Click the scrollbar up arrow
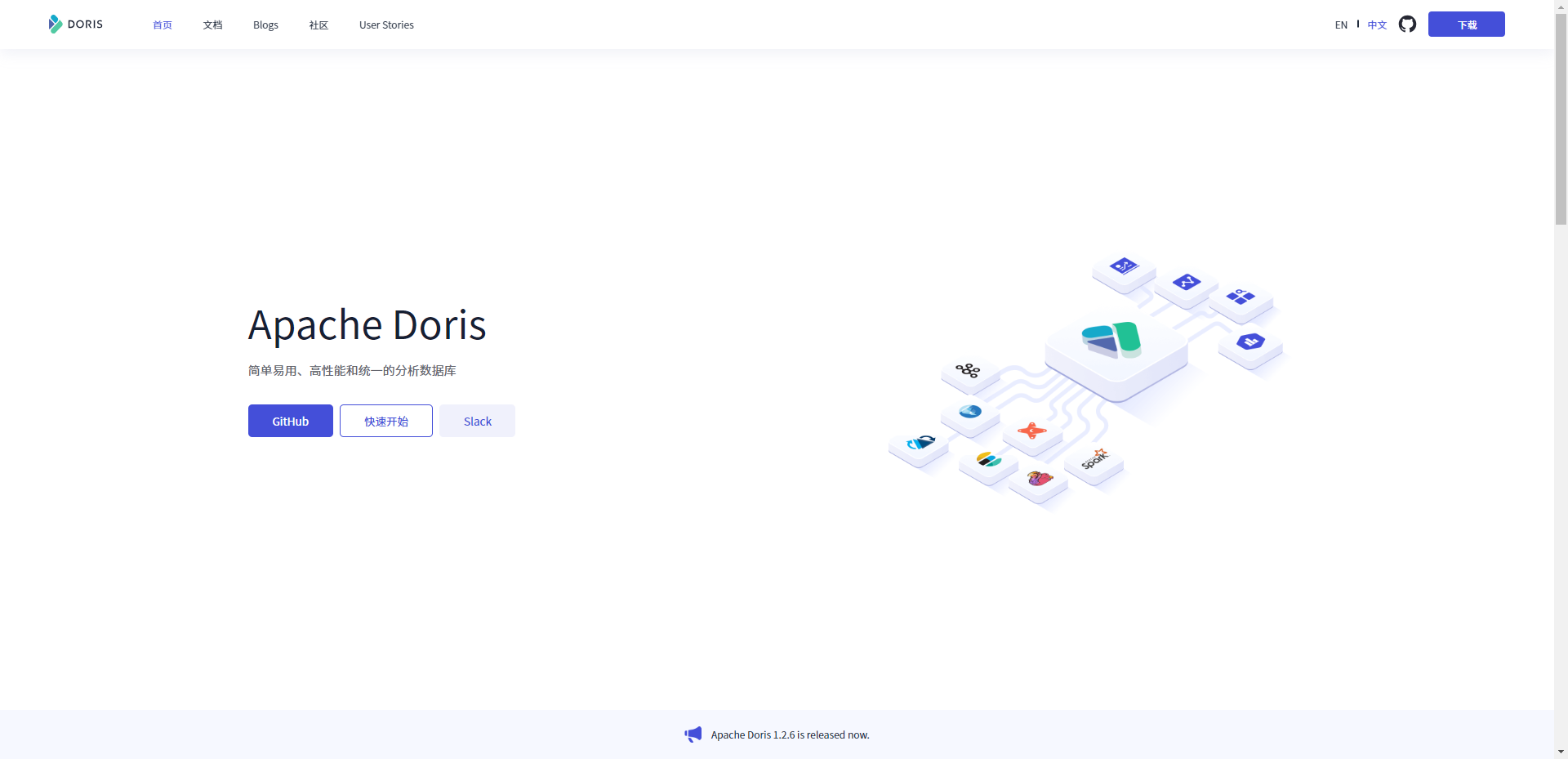 pyautogui.click(x=1561, y=7)
